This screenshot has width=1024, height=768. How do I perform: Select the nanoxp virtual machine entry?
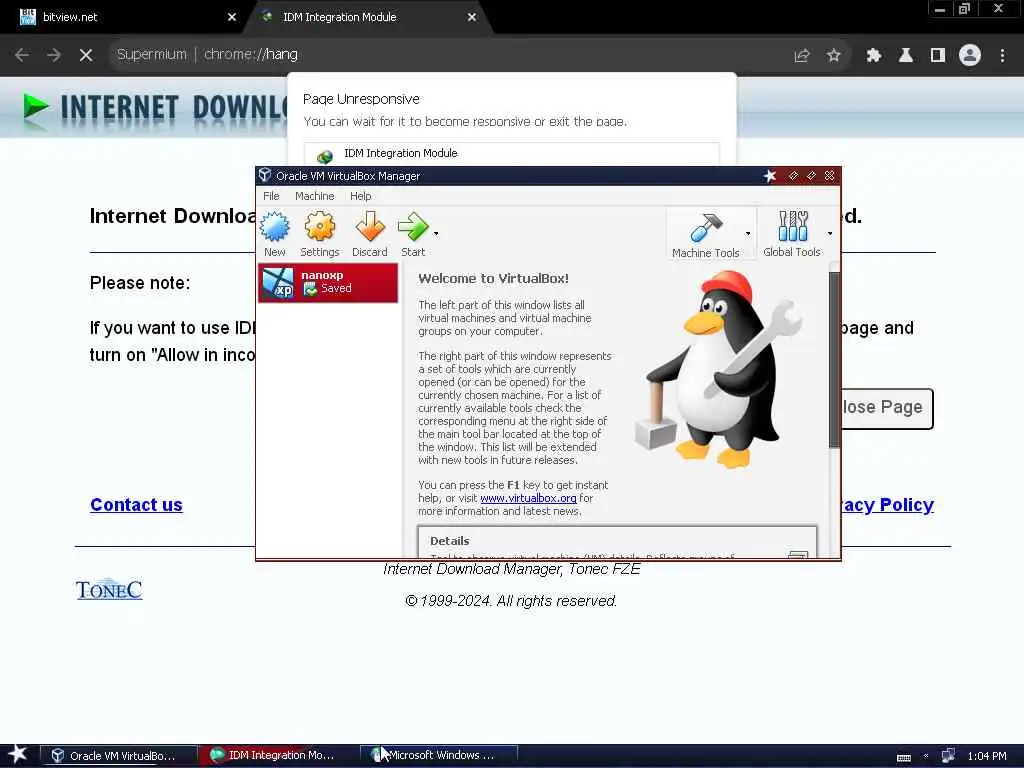tap(328, 282)
